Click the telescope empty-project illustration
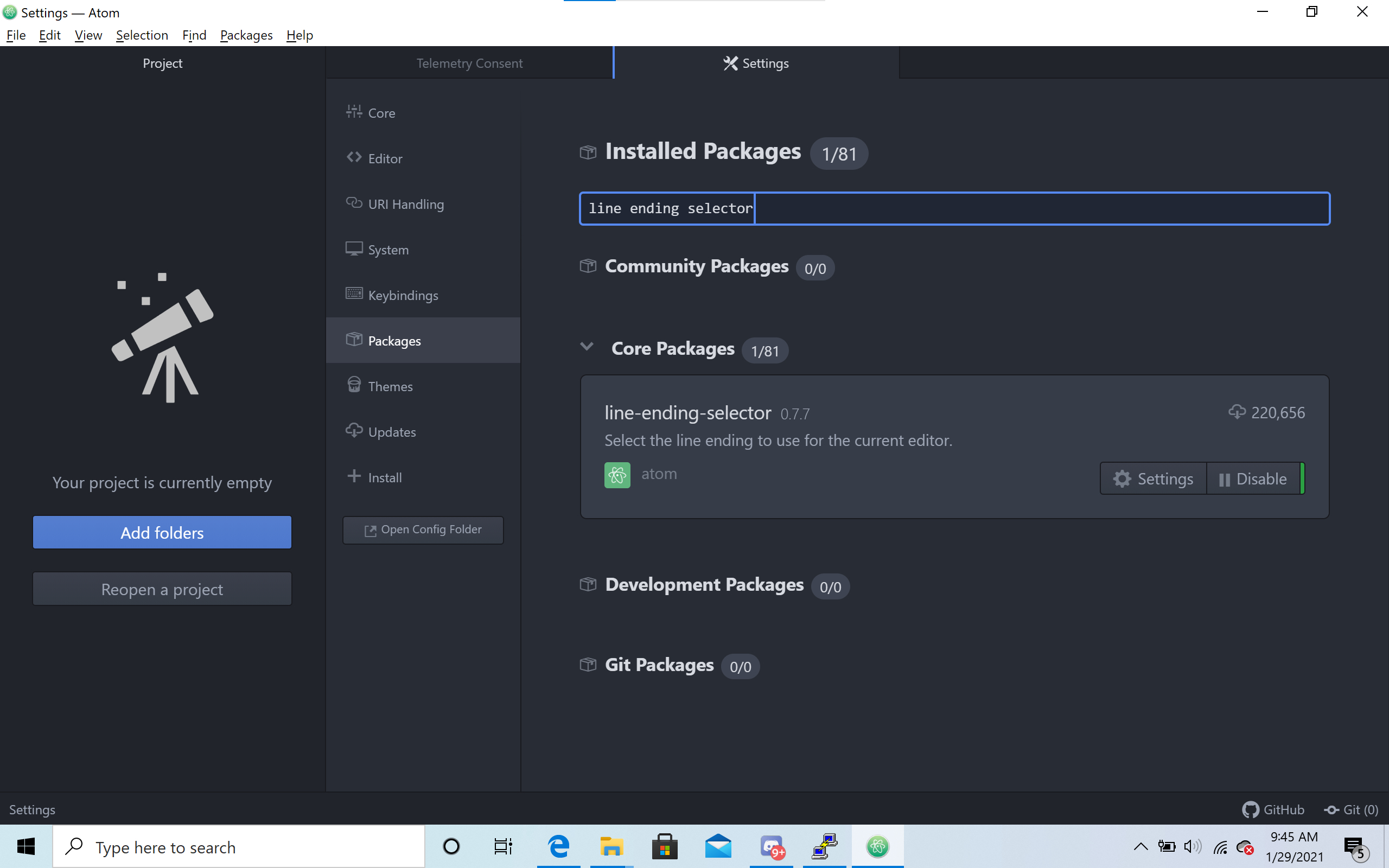This screenshot has width=1389, height=868. (x=162, y=337)
